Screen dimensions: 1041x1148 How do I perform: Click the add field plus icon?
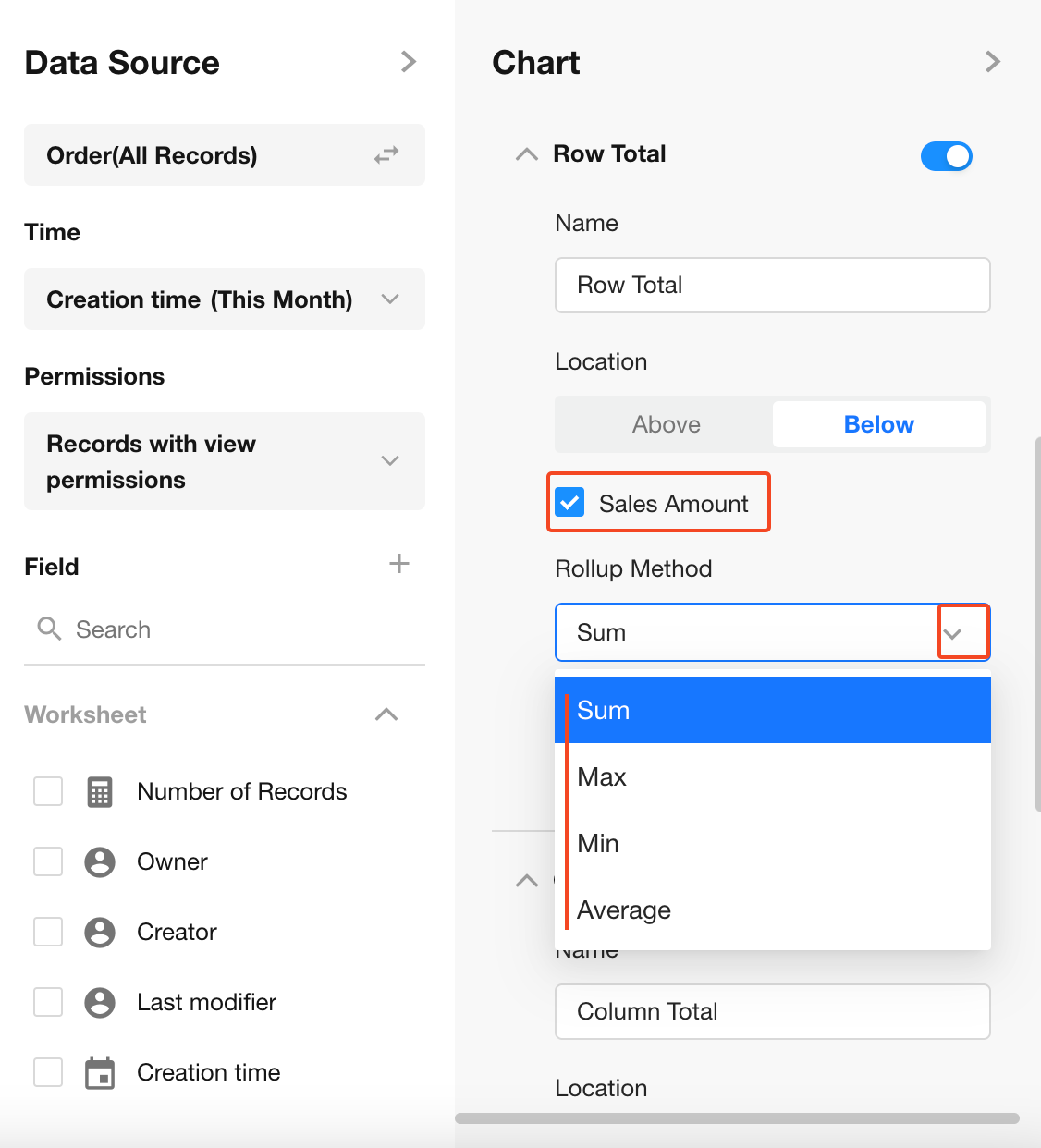[x=399, y=564]
